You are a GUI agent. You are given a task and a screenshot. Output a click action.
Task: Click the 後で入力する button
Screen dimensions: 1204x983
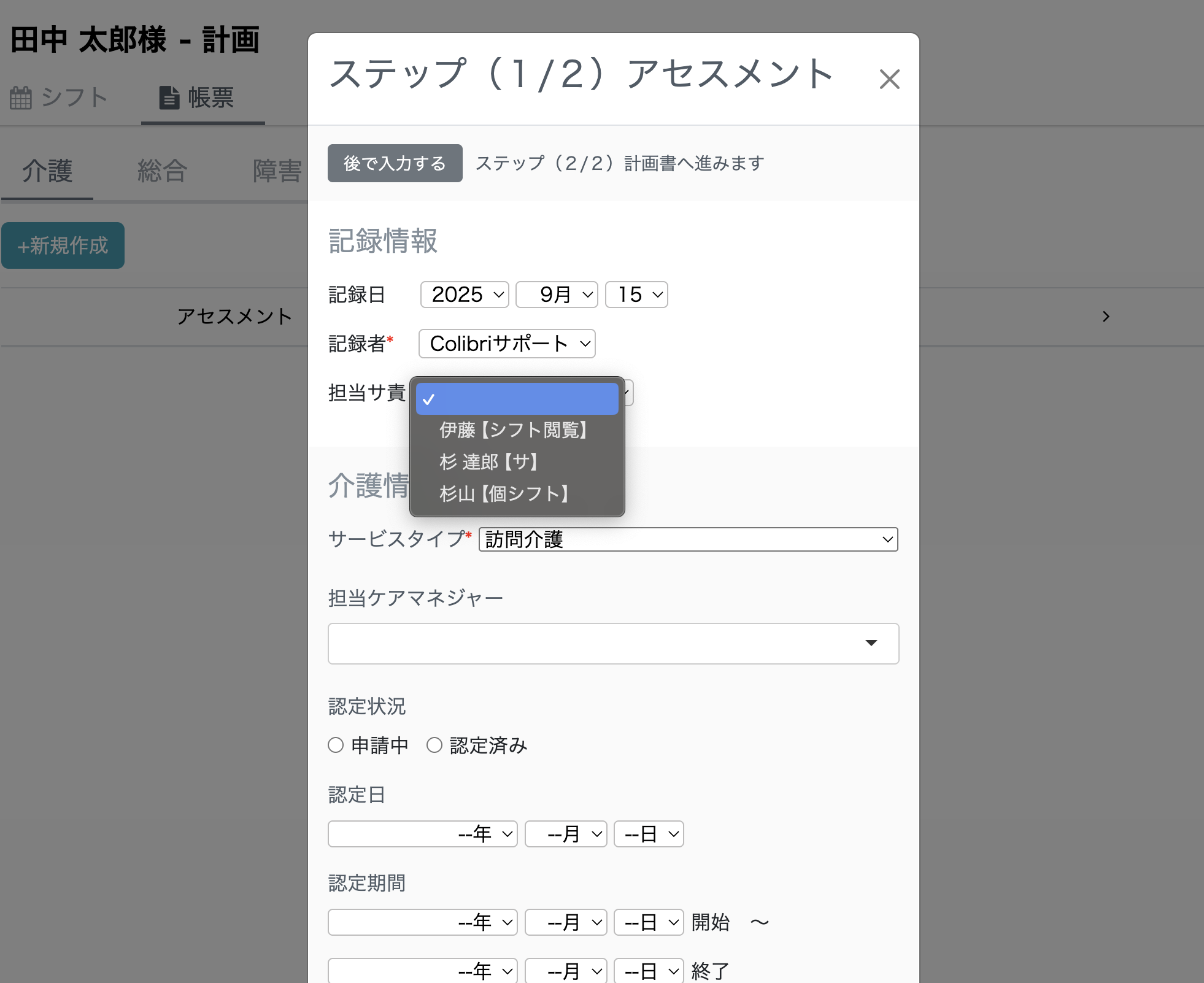tap(395, 163)
